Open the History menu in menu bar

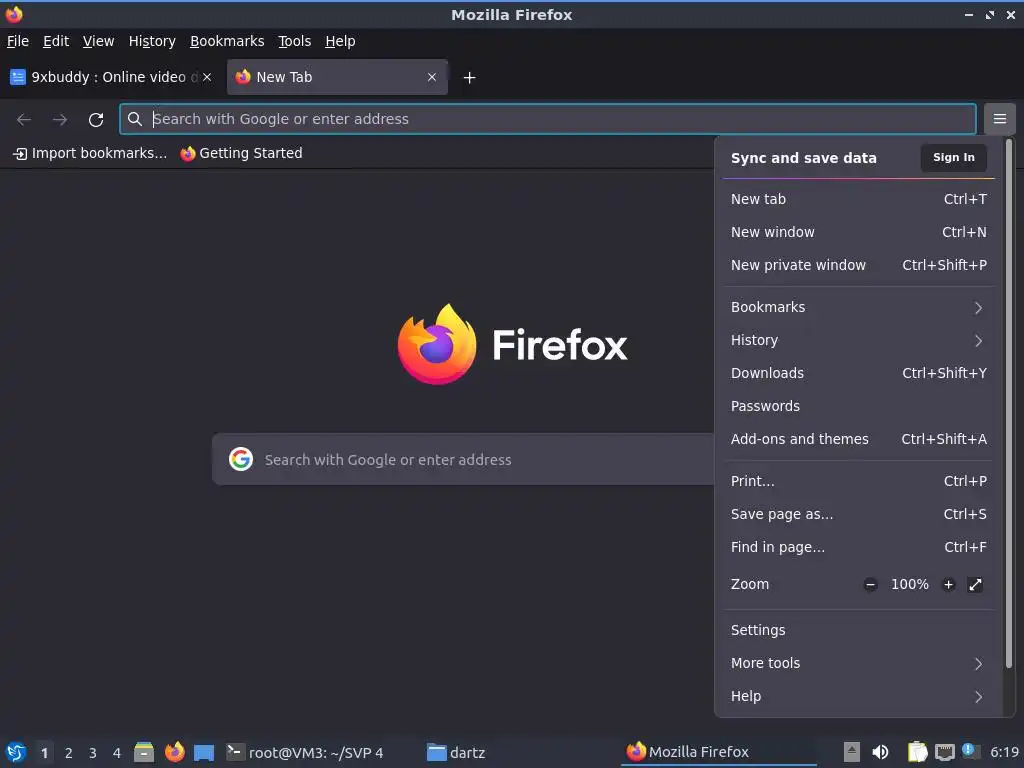[152, 41]
